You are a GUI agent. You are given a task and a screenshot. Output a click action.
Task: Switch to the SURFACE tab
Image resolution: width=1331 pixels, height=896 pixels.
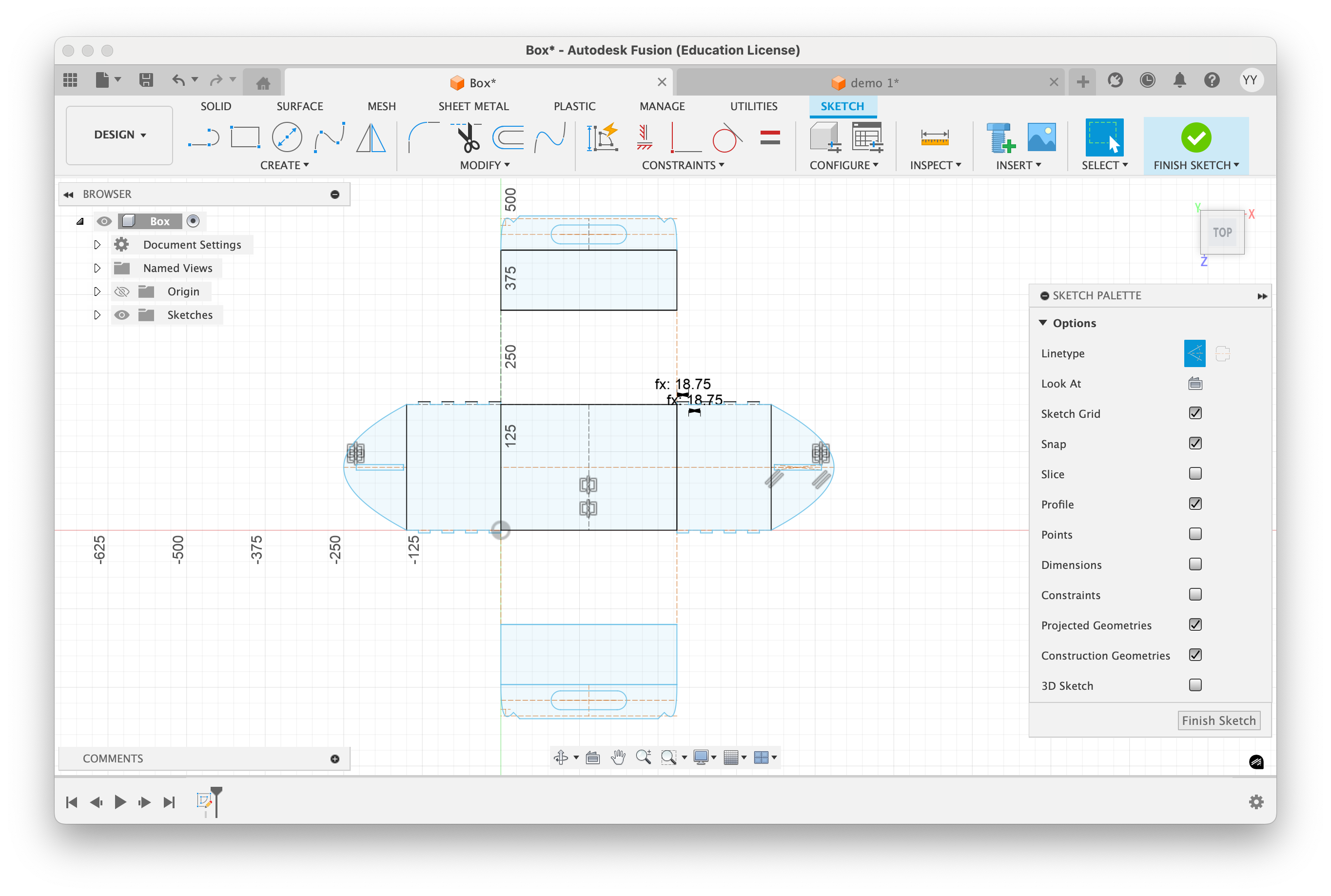pyautogui.click(x=299, y=106)
